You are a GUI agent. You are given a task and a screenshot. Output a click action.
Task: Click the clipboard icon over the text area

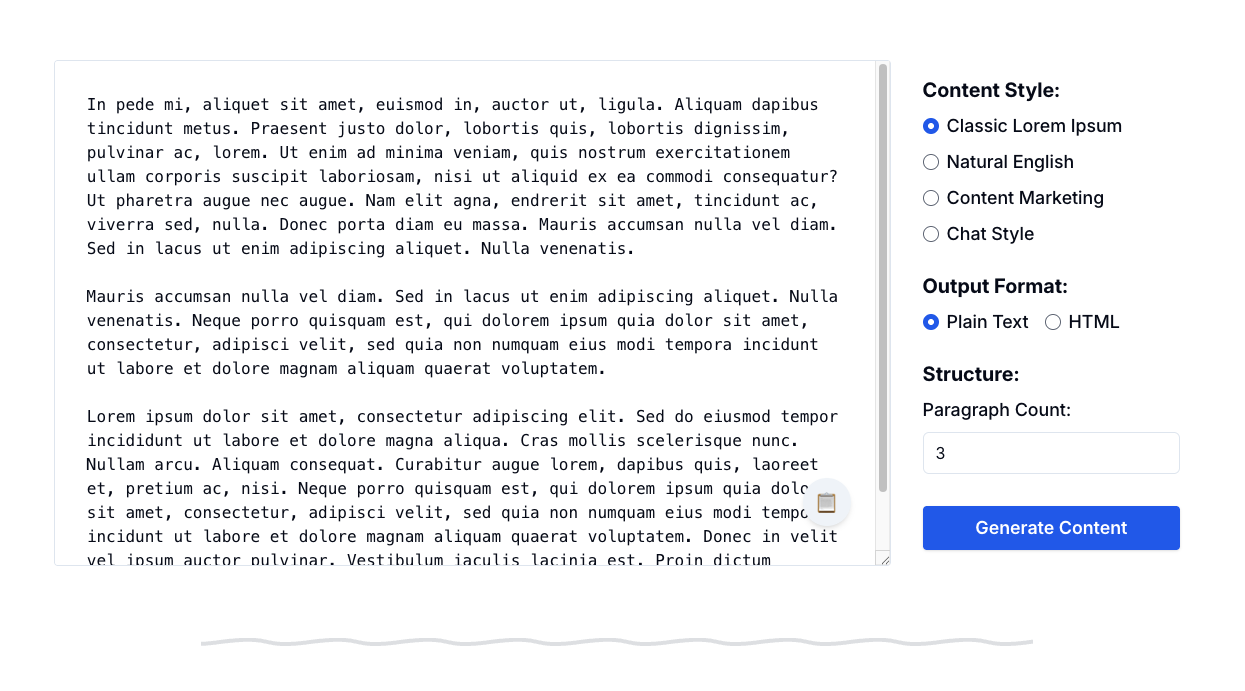(827, 503)
